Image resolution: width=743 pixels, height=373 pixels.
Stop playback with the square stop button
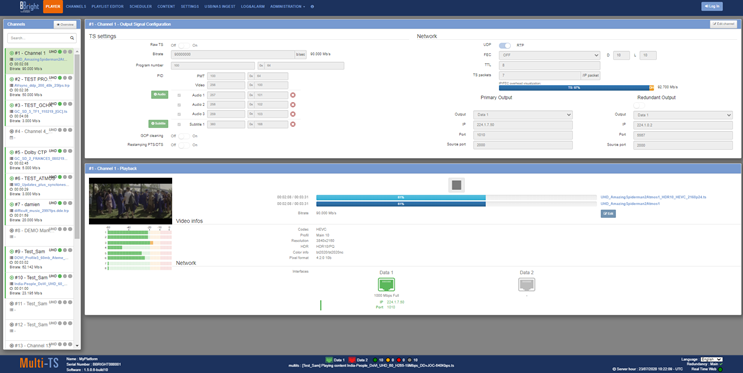[456, 185]
